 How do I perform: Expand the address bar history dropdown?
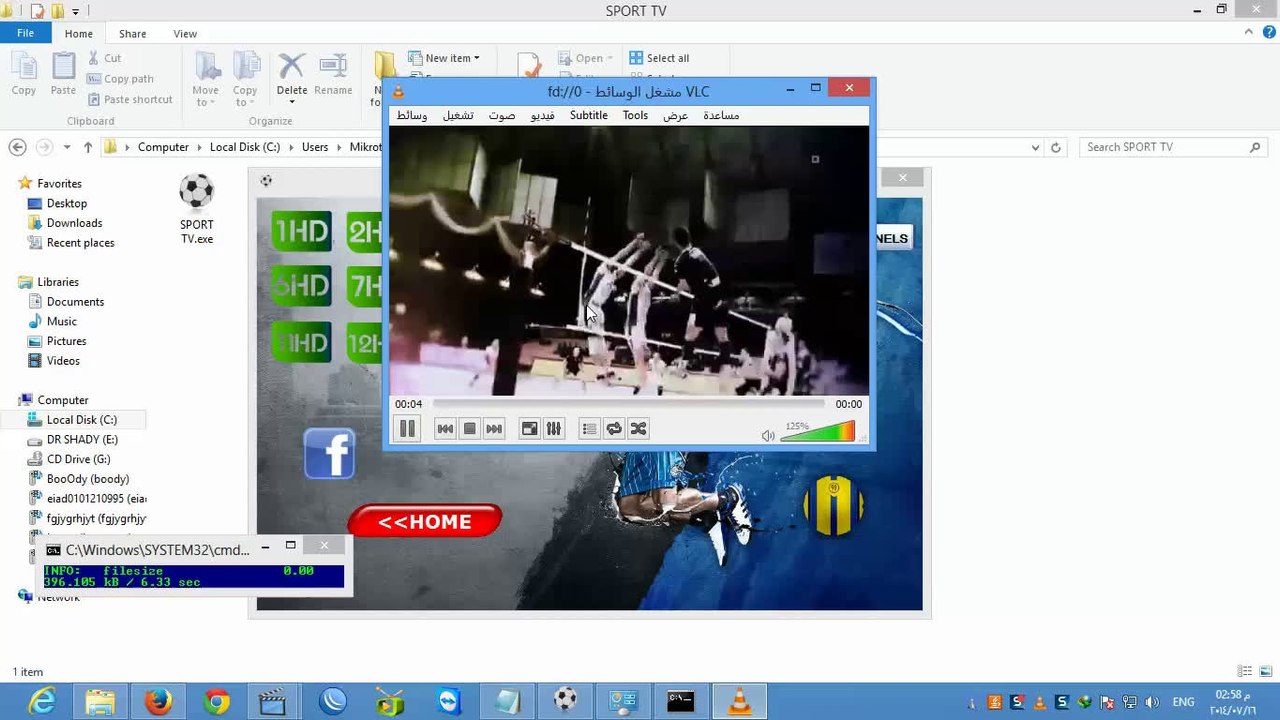point(1035,147)
